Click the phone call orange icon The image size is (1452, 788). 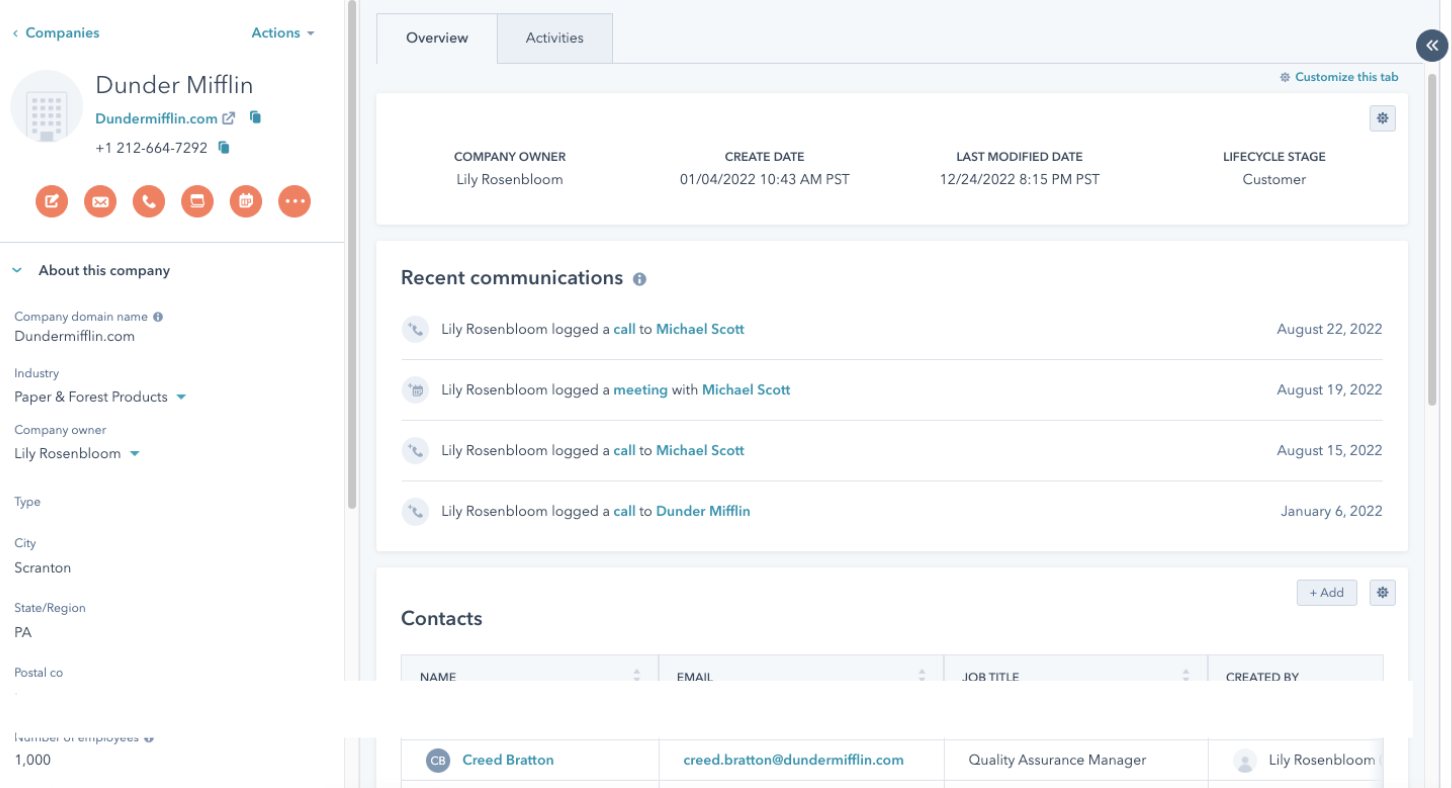(149, 201)
